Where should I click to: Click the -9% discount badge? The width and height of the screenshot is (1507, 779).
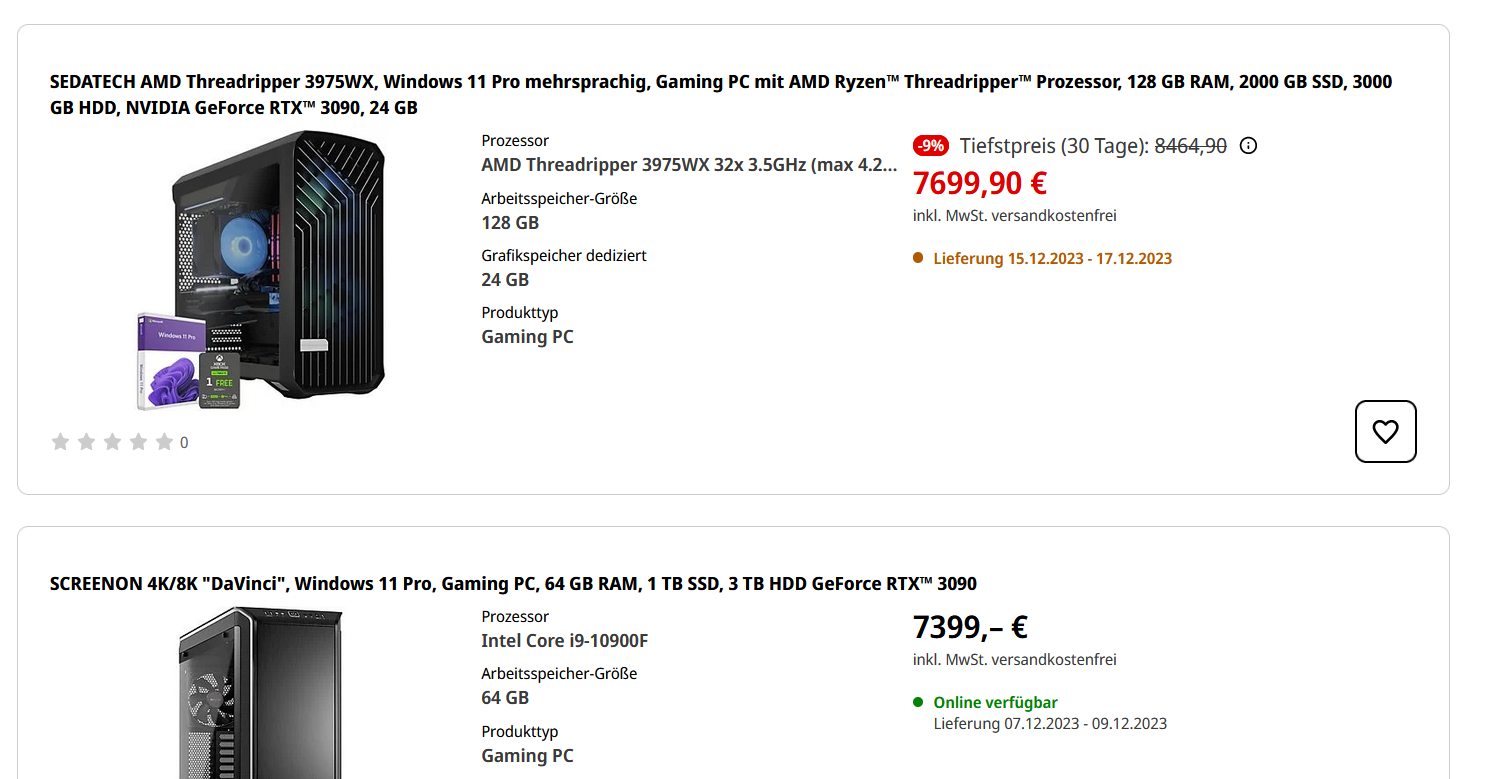[x=929, y=144]
